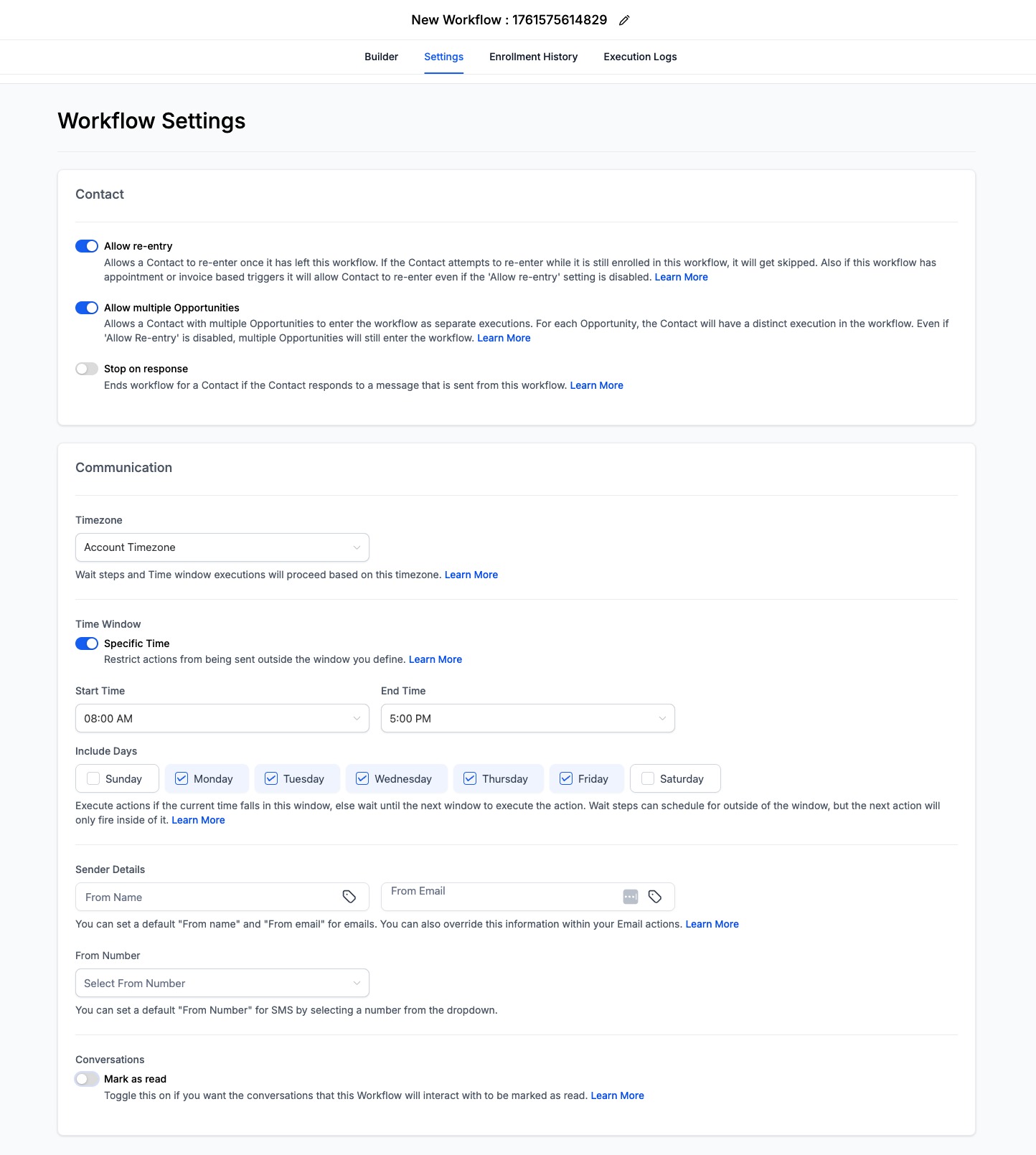Enable the Mark as read toggle
The height and width of the screenshot is (1155, 1036).
pyautogui.click(x=87, y=1079)
